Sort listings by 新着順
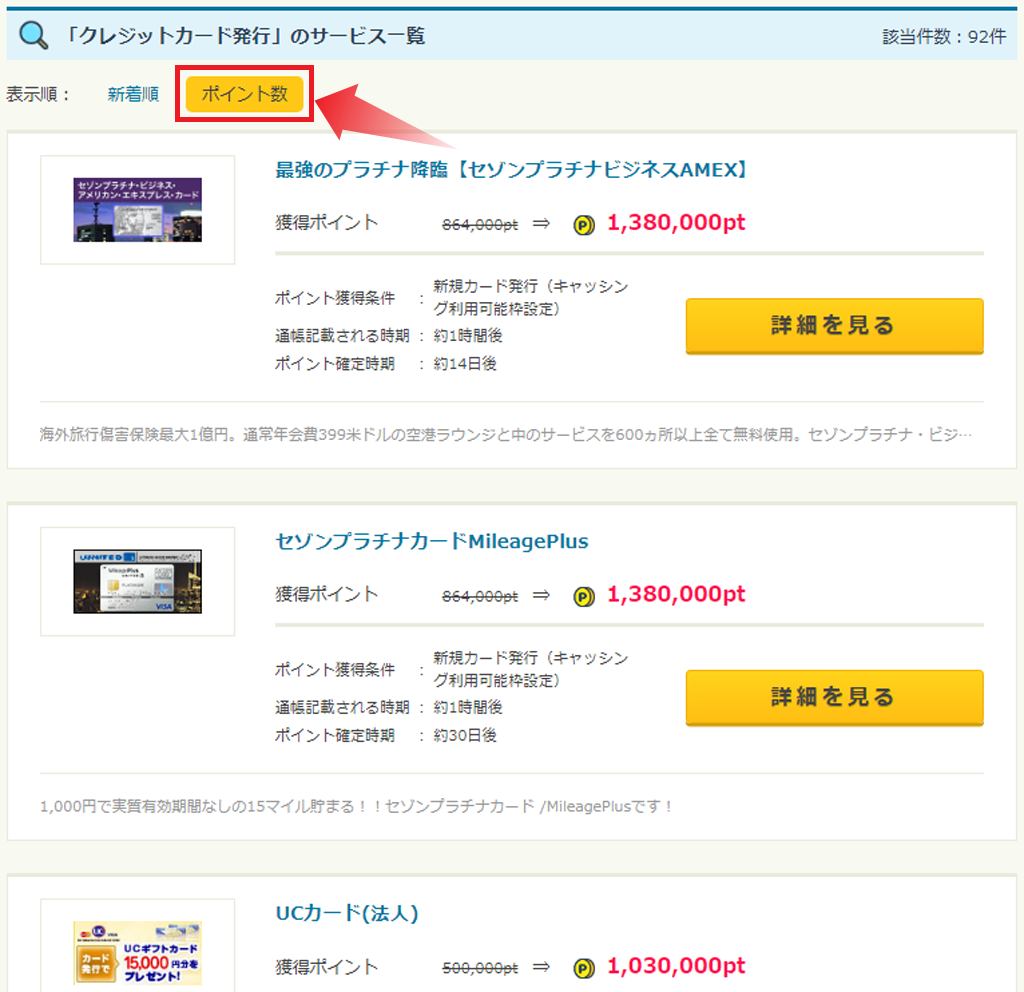 (x=133, y=94)
